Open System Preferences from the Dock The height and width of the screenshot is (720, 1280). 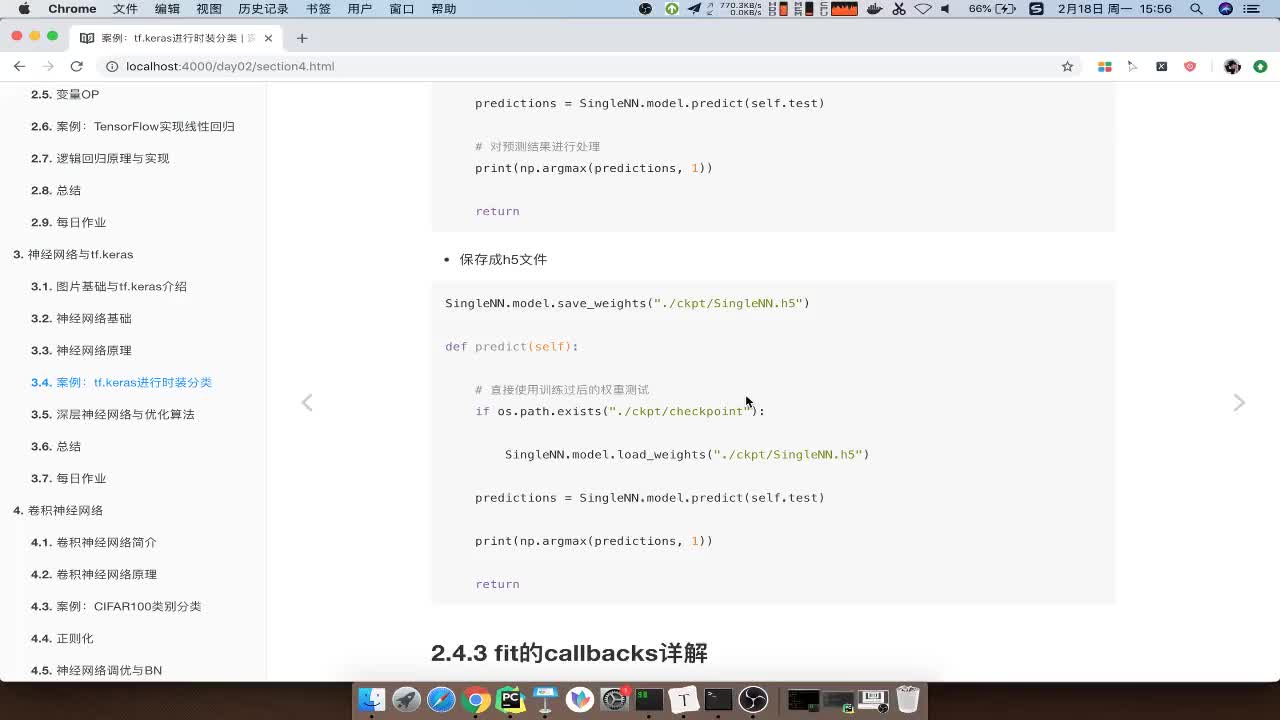(x=614, y=699)
